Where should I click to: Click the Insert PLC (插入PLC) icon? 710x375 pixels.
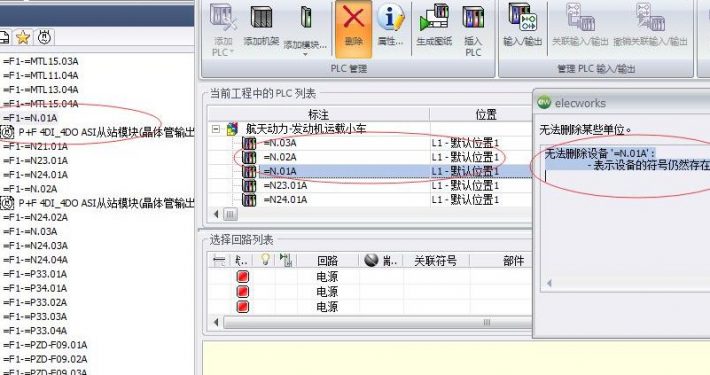(473, 17)
